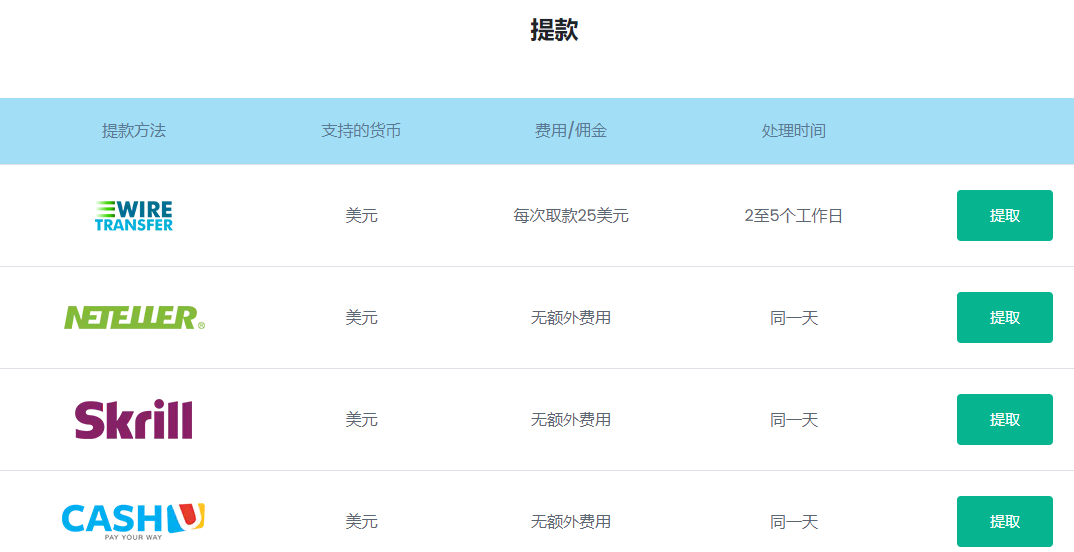Viewport: 1074px width, 552px height.
Task: Click the CashU logo
Action: coord(134,522)
